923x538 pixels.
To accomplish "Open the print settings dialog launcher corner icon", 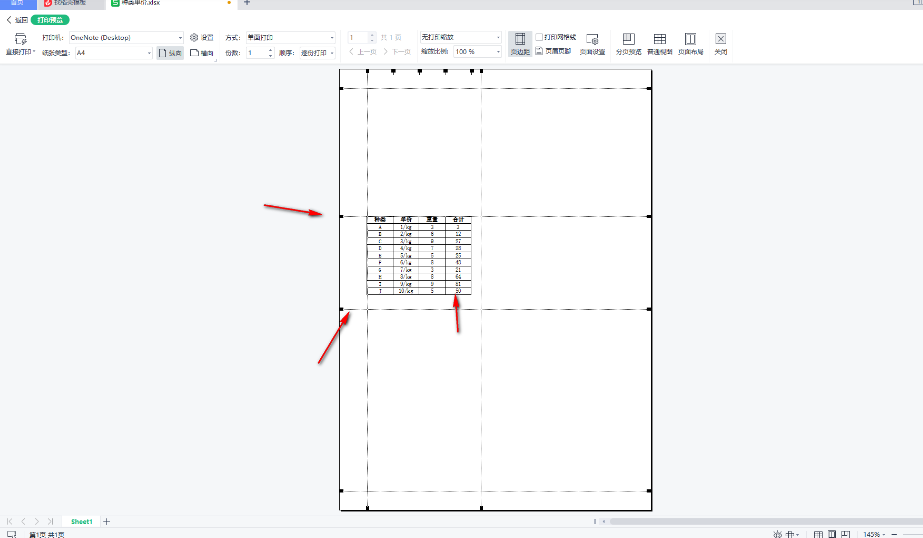I will point(216,59).
